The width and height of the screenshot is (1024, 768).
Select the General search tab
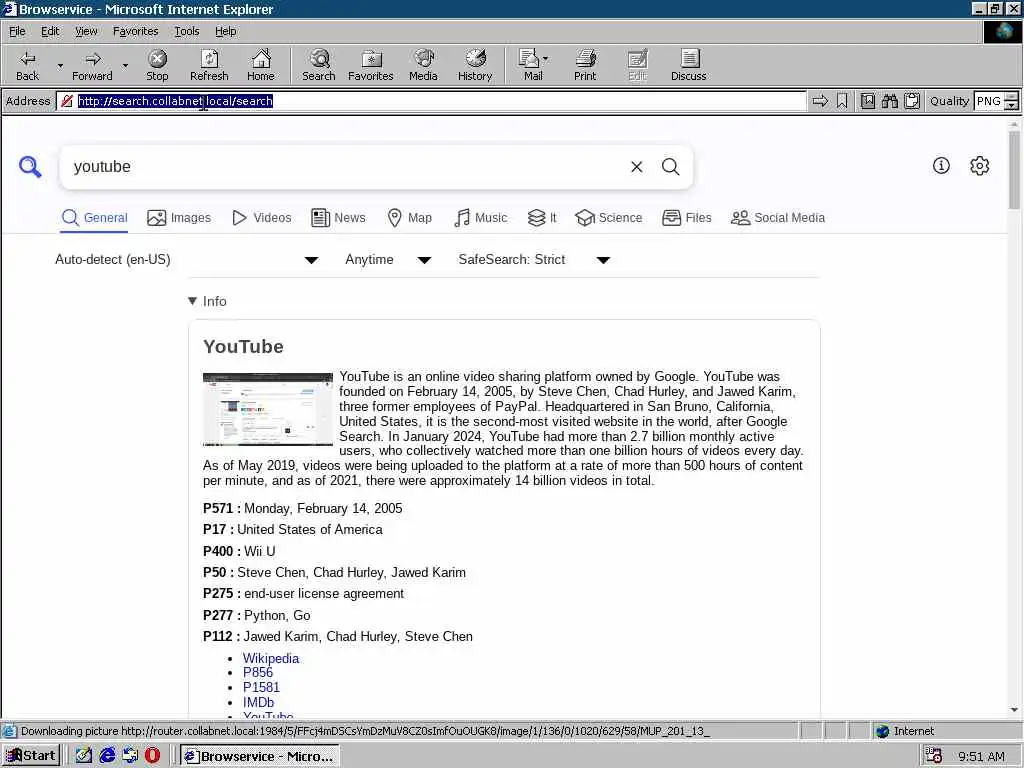[95, 218]
